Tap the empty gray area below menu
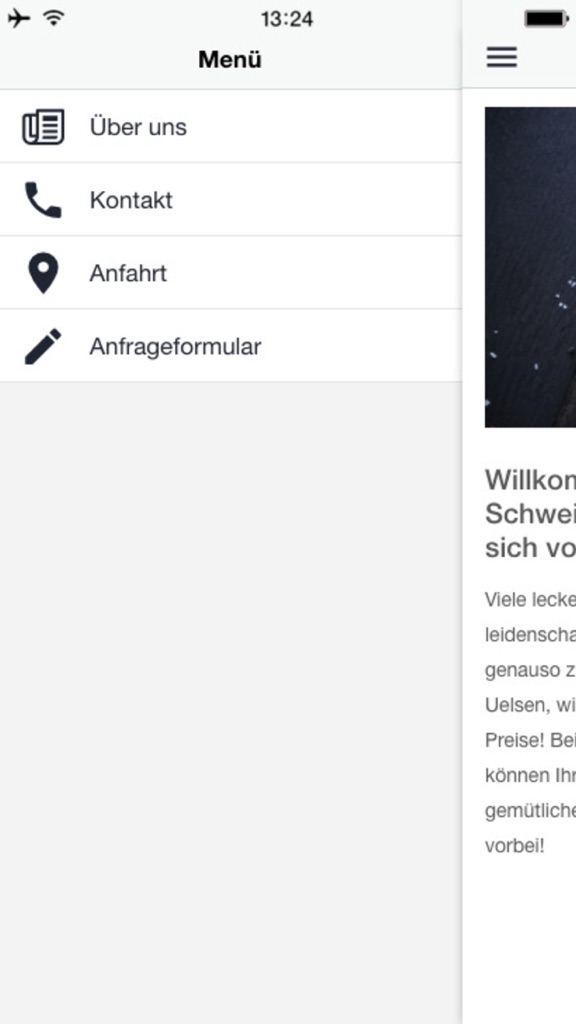This screenshot has height=1024, width=576. tap(231, 703)
